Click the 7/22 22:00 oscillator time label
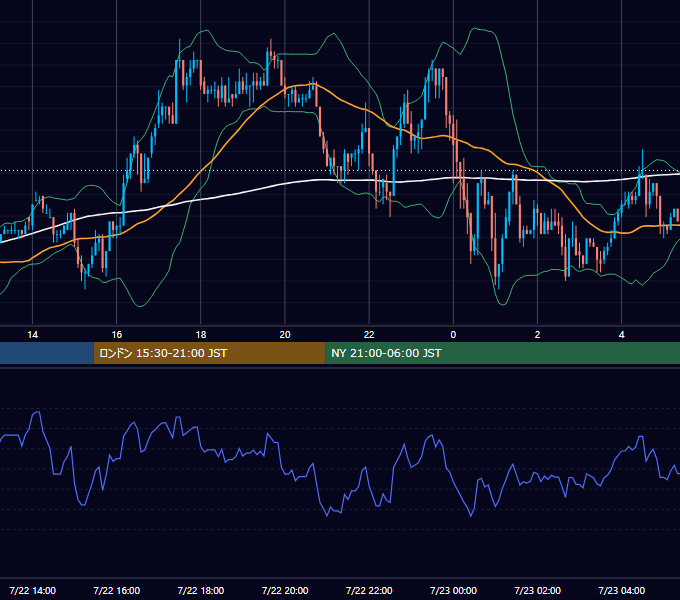680x600 pixels. click(369, 590)
